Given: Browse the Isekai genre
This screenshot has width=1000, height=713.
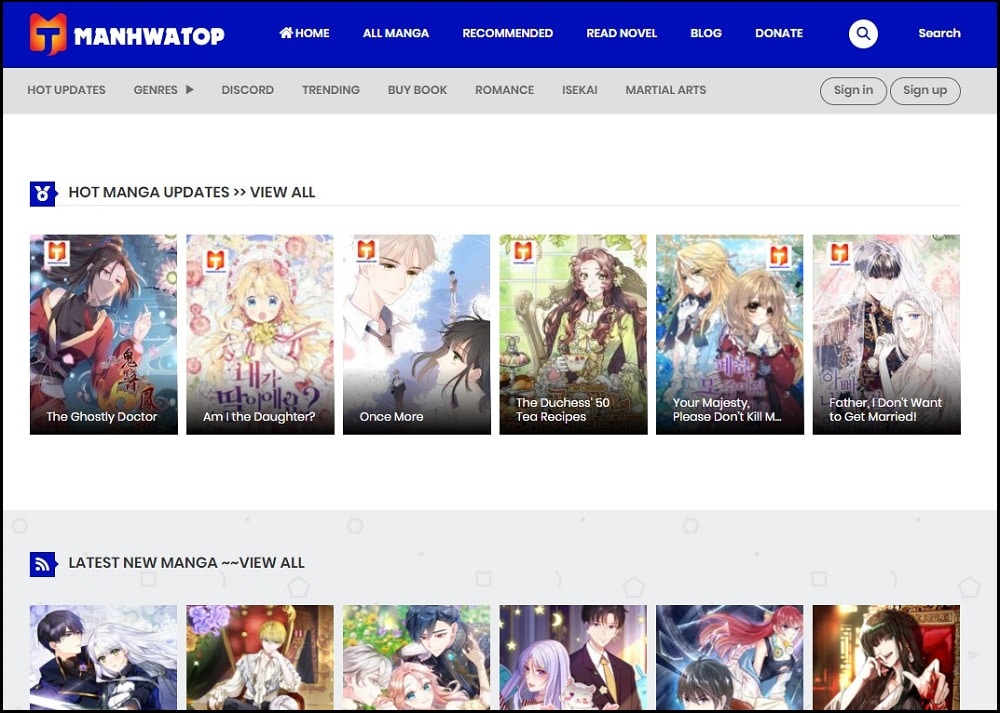Looking at the screenshot, I should point(579,90).
